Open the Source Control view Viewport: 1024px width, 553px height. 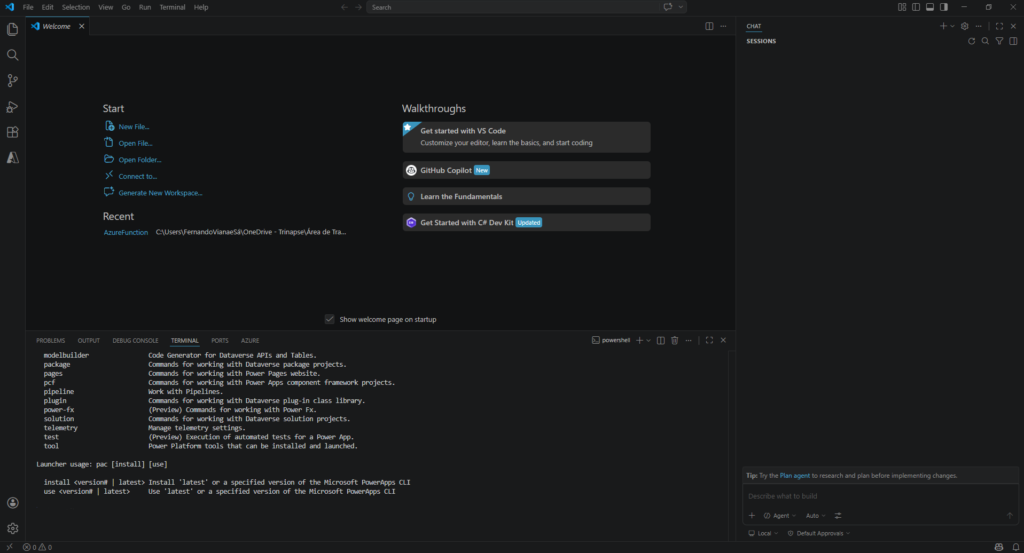point(12,80)
